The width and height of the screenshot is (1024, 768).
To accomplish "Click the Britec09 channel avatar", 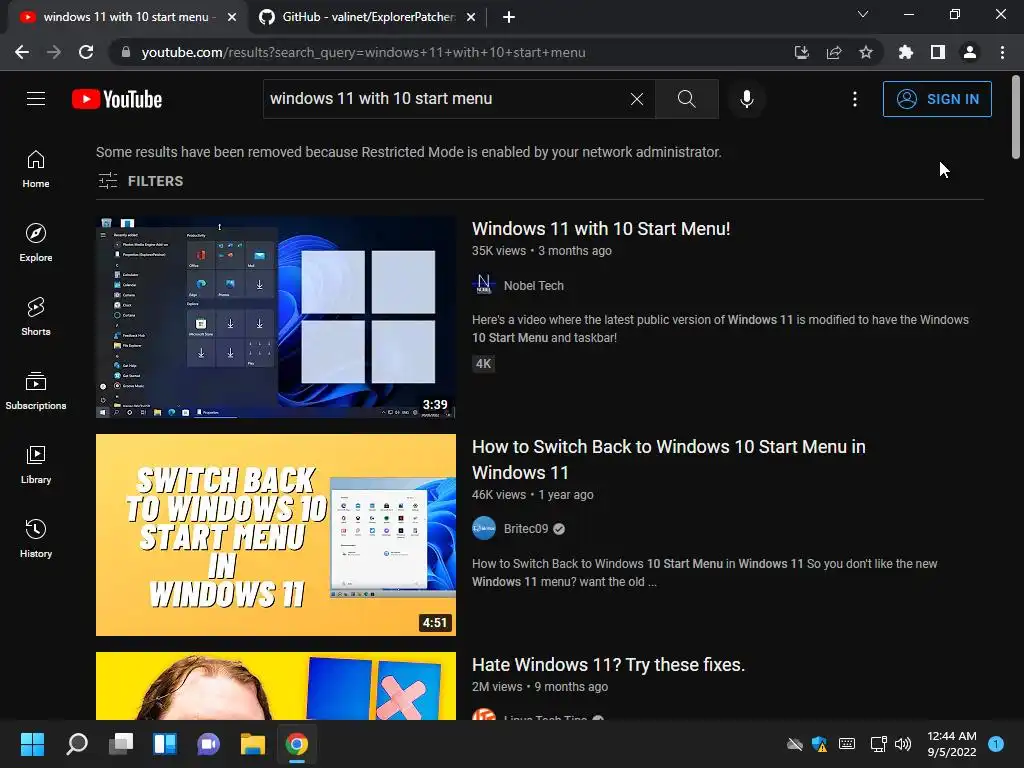I will pyautogui.click(x=484, y=528).
